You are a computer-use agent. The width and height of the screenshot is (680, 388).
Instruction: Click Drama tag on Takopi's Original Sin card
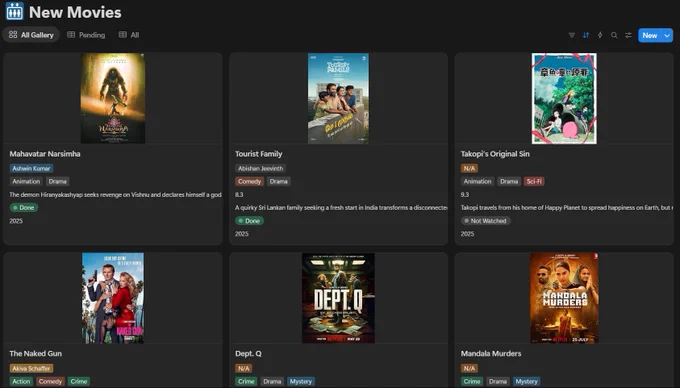(x=509, y=181)
